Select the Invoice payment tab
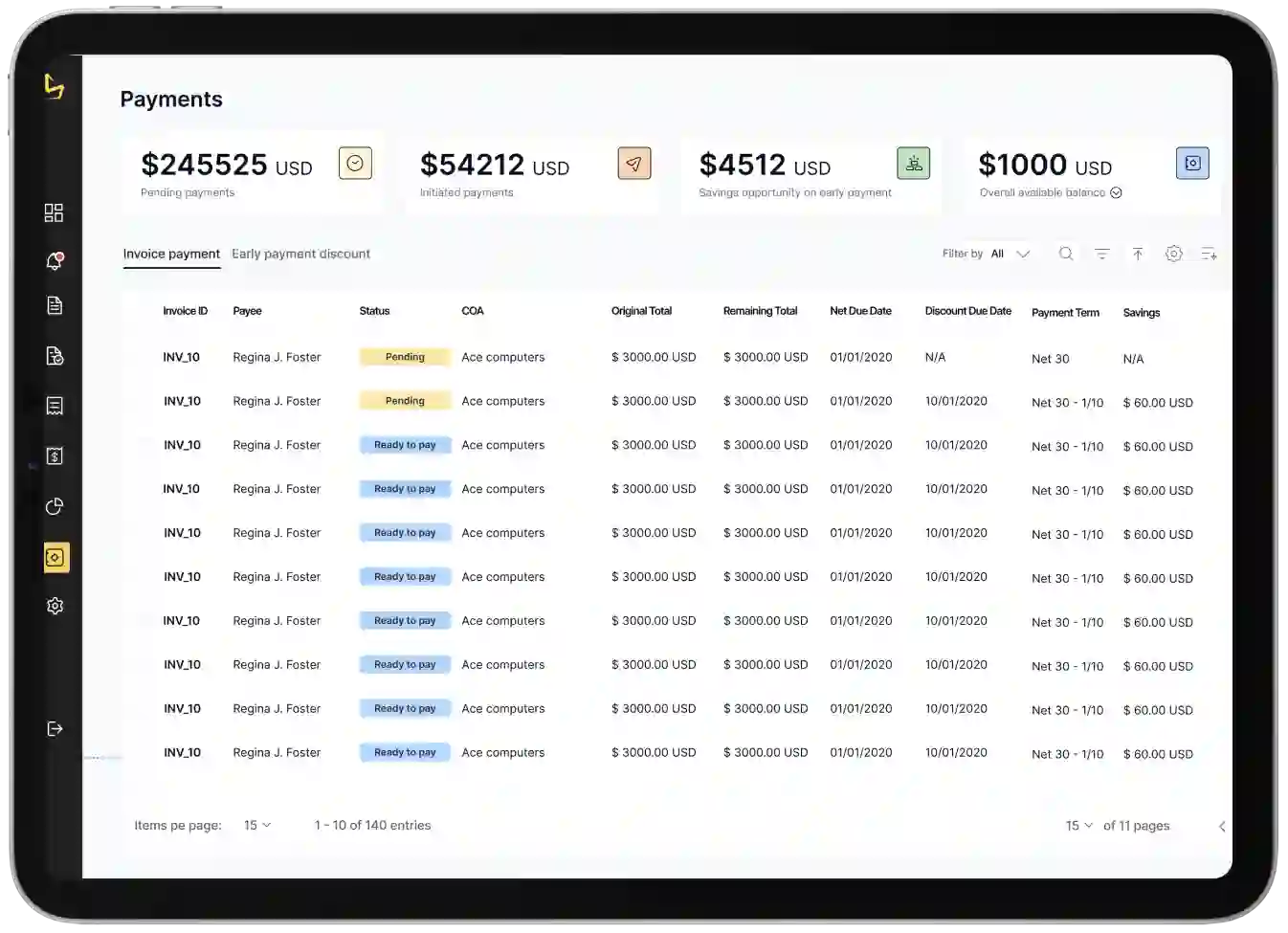This screenshot has width=1288, height=933. pos(171,254)
